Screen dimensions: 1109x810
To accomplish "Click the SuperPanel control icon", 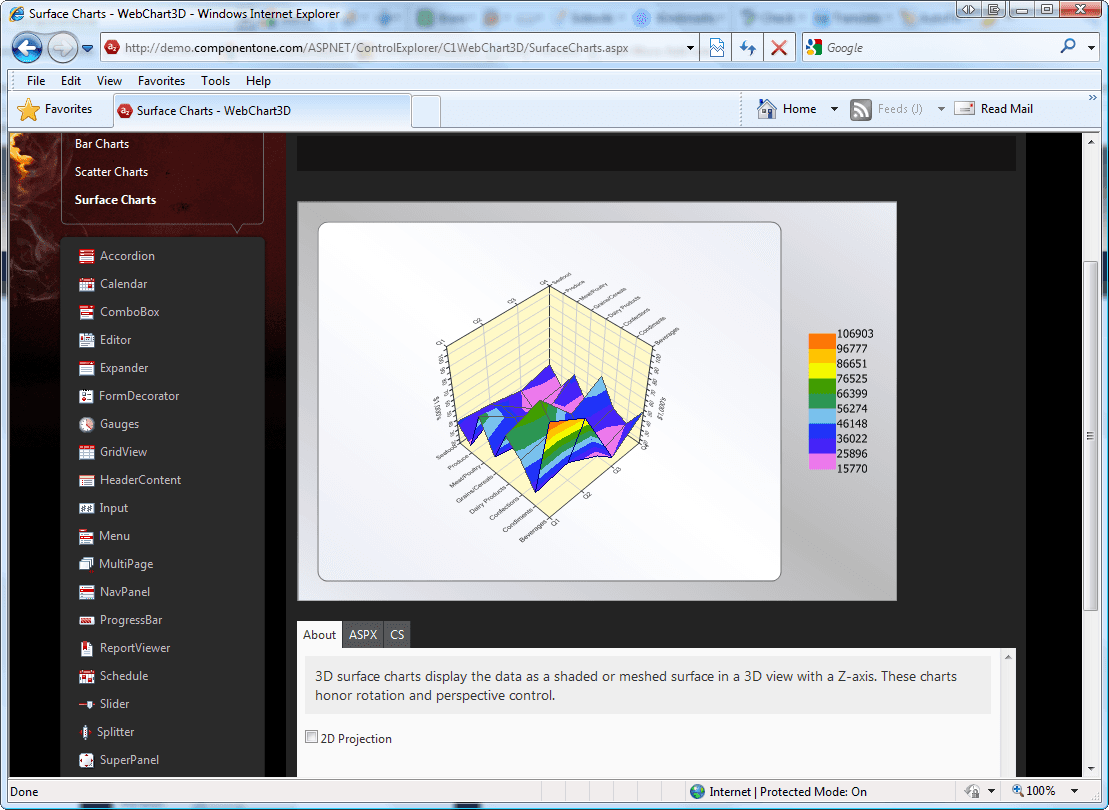I will 86,760.
